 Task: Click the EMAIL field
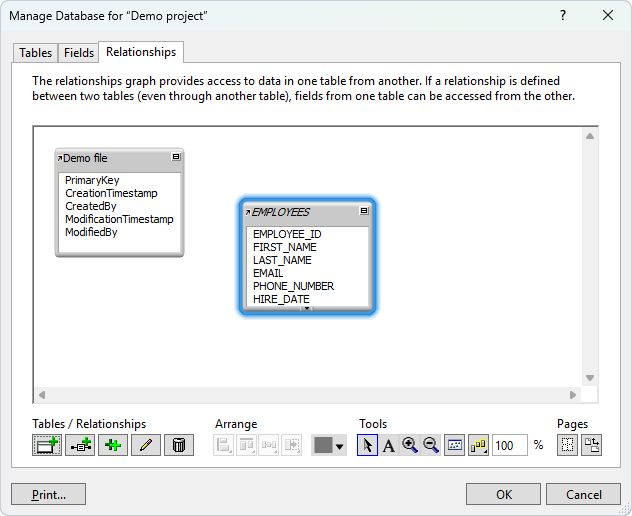(x=268, y=273)
